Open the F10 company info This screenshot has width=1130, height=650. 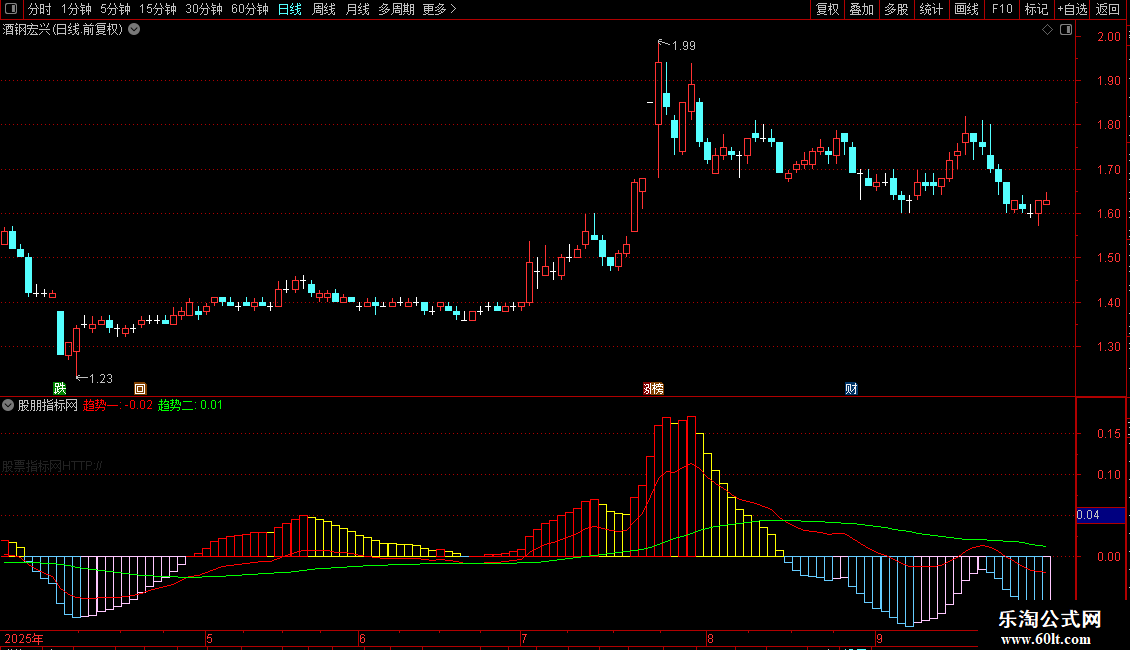pos(1002,9)
